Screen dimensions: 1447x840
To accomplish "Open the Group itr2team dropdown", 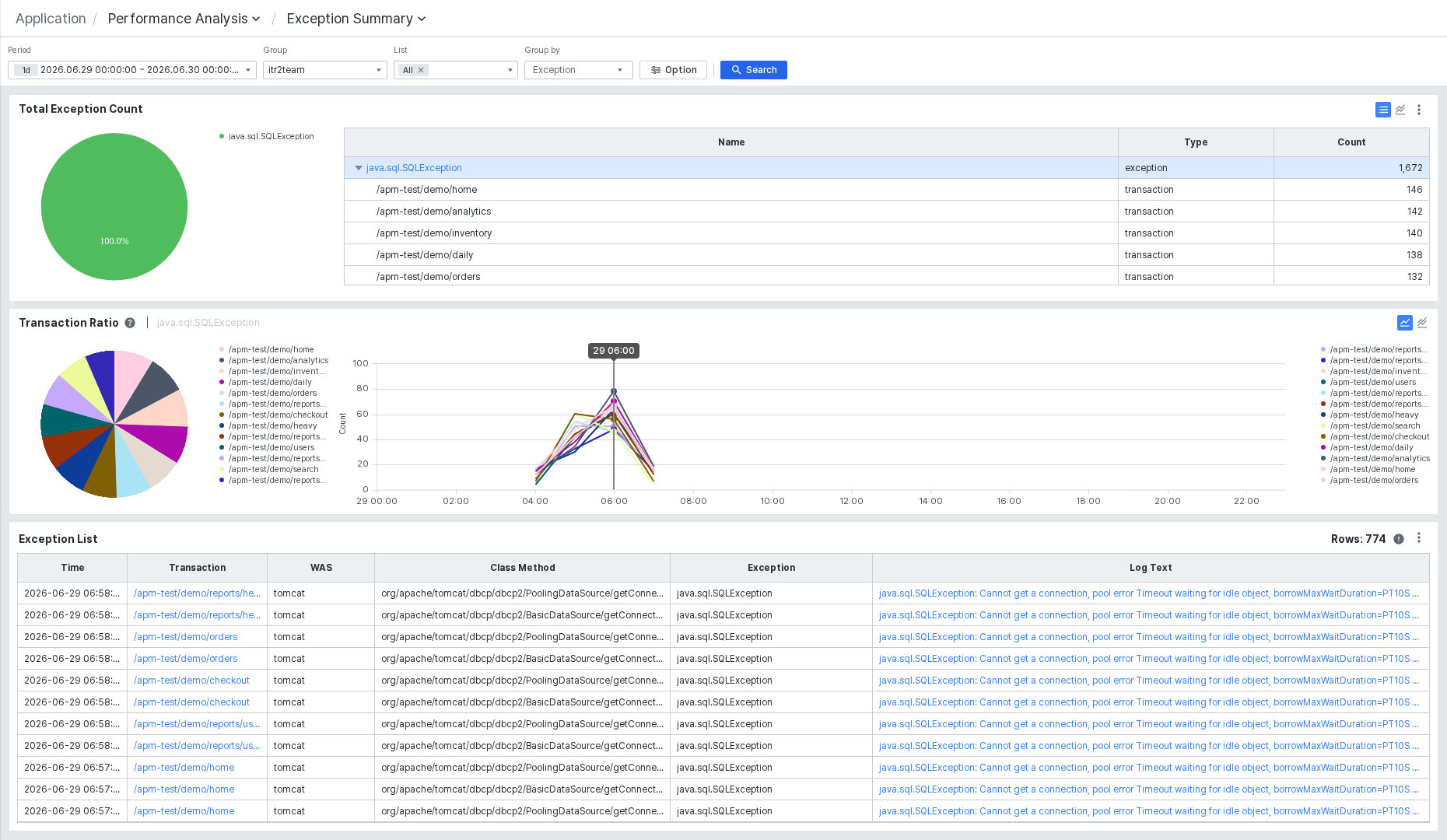I will 324,70.
